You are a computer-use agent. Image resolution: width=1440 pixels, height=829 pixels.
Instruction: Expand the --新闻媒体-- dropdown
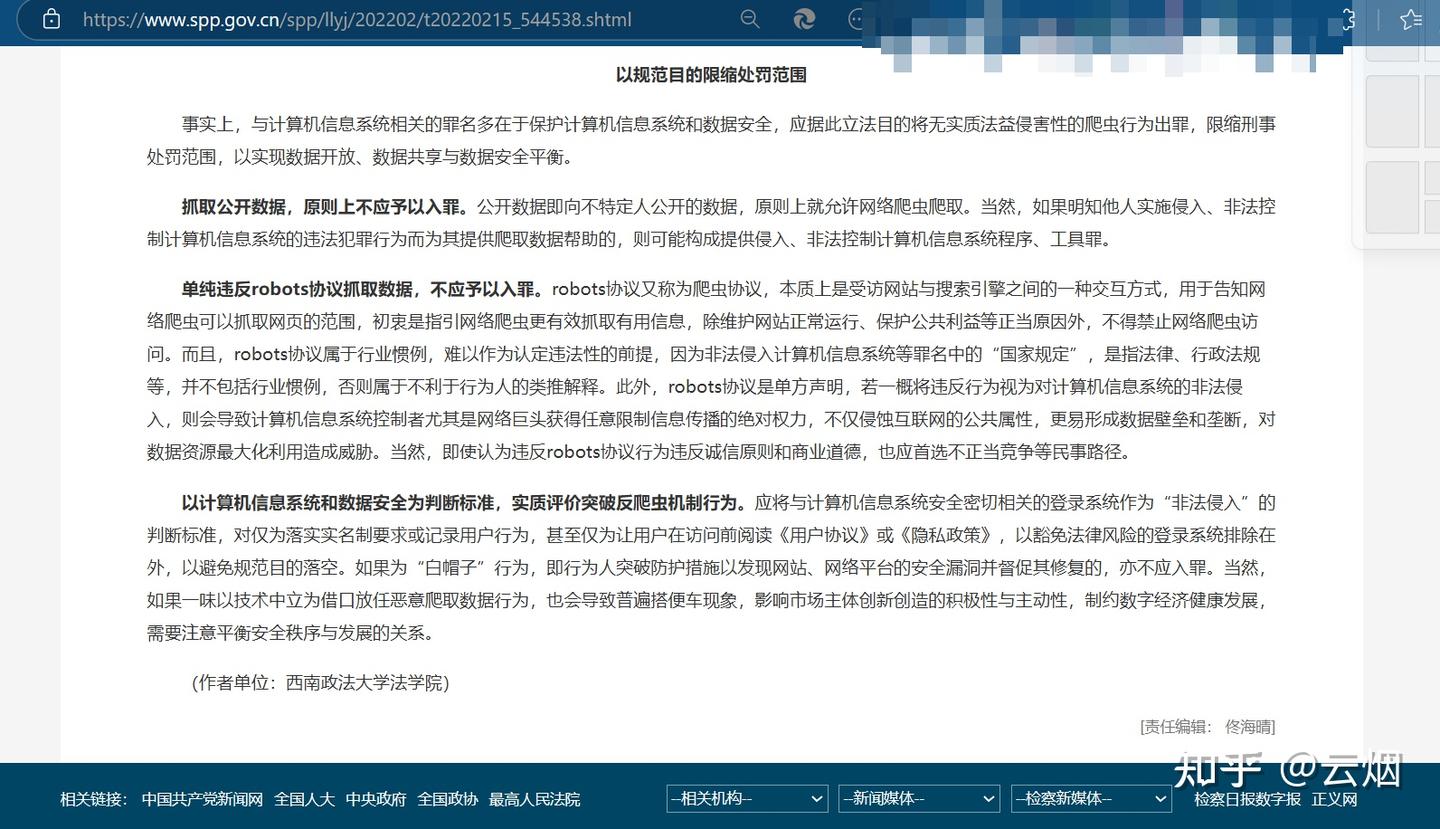[918, 798]
